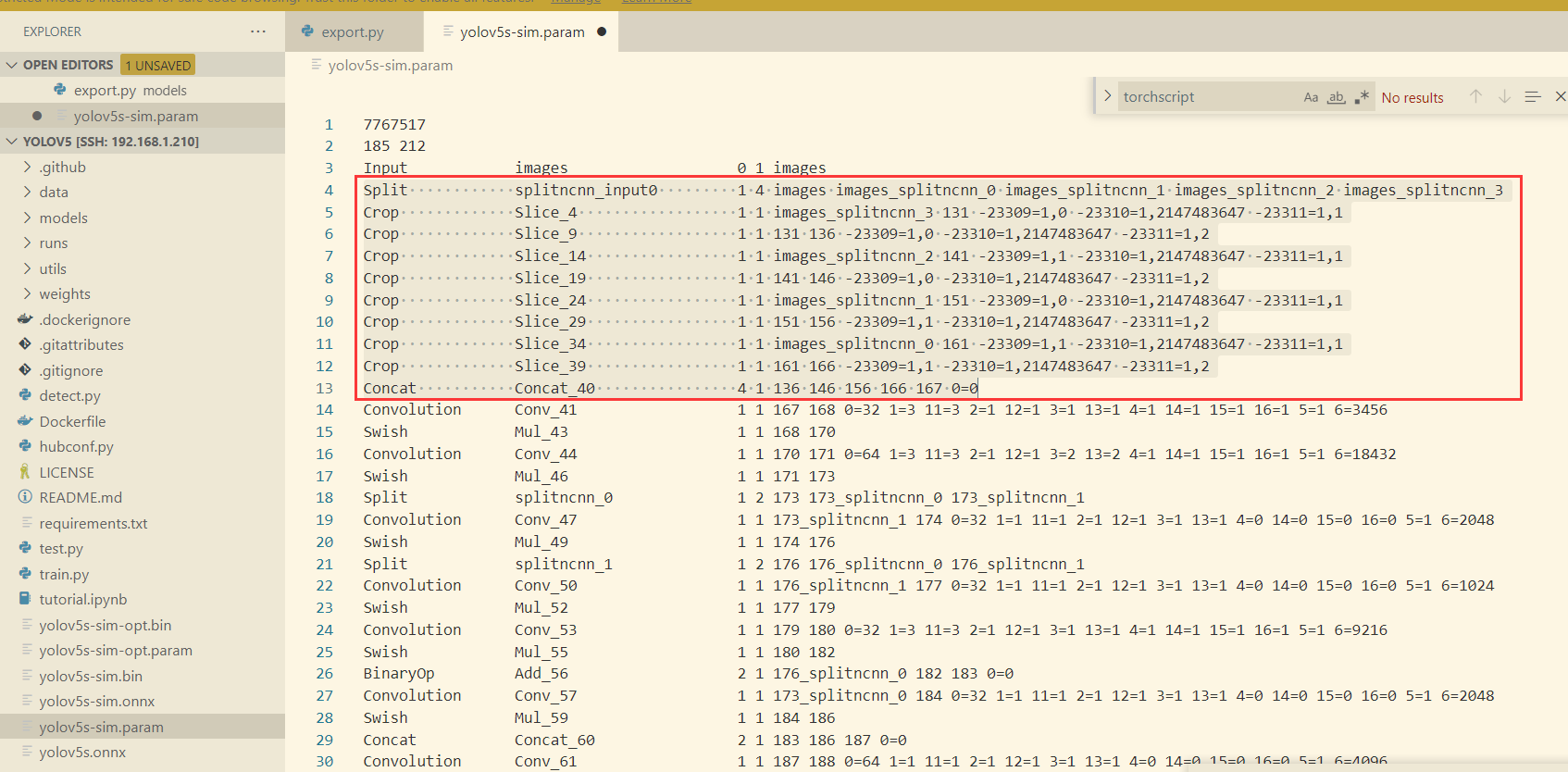
Task: Click 'Concat_40' text on line 13
Action: coord(554,388)
